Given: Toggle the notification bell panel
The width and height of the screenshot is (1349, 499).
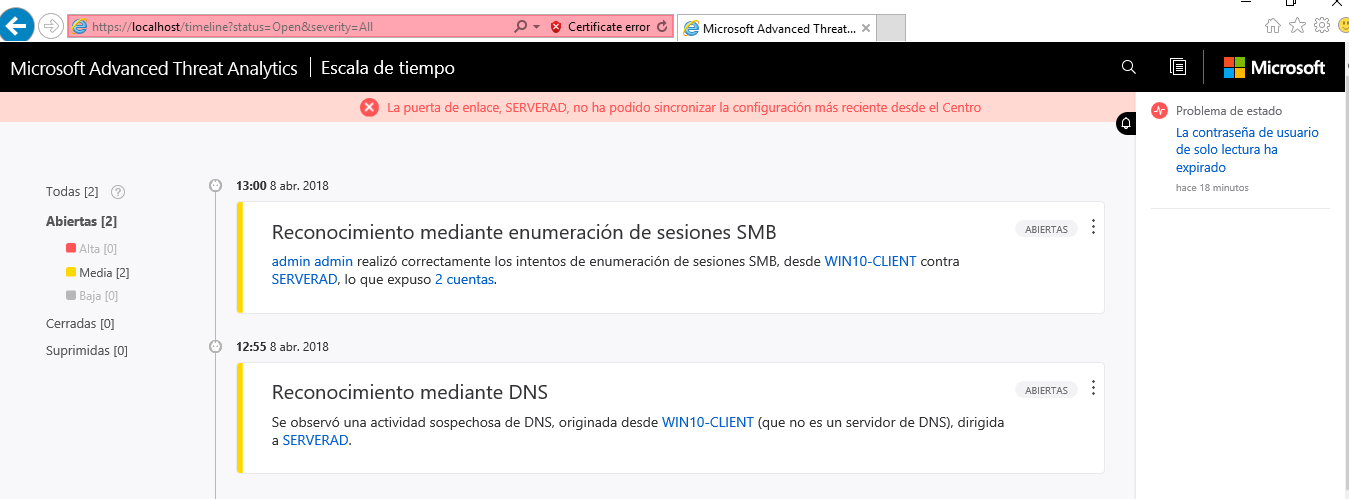Looking at the screenshot, I should tap(1126, 124).
